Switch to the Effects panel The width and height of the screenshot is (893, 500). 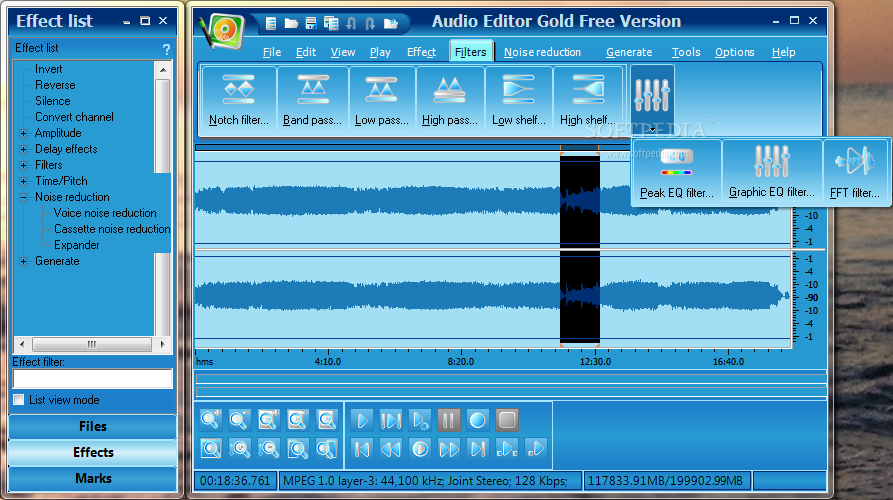92,452
